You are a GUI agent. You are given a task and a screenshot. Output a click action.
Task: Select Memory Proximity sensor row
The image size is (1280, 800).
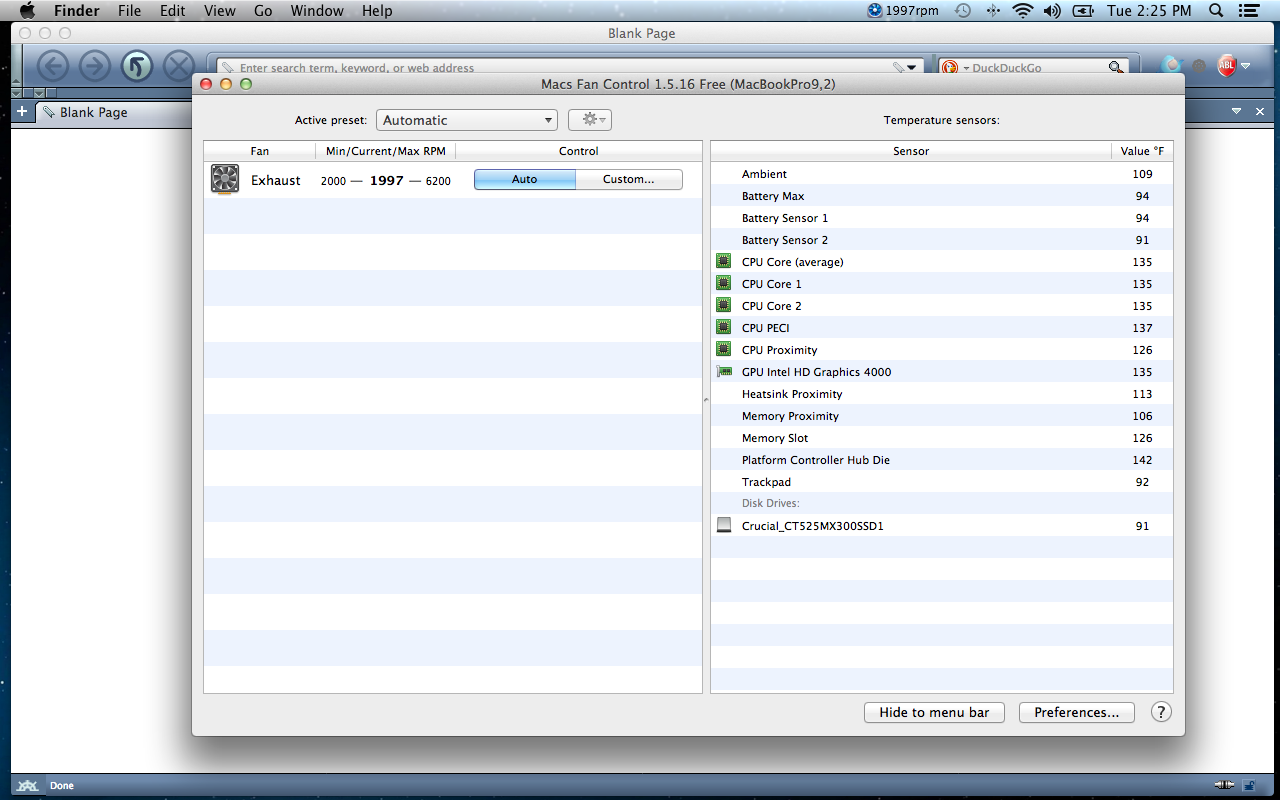(942, 416)
